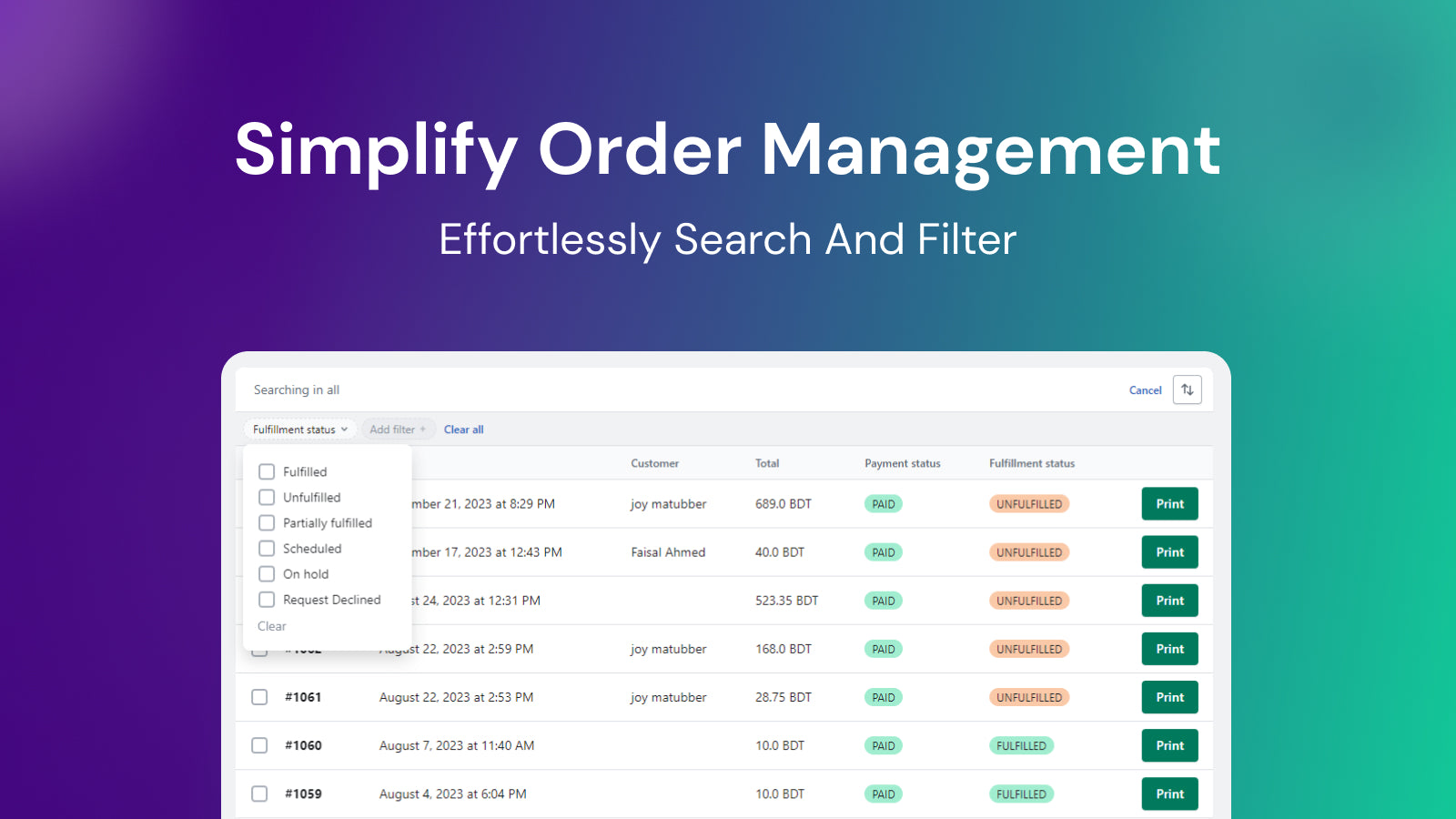Click Clear at bottom of filter dropdown

click(271, 626)
